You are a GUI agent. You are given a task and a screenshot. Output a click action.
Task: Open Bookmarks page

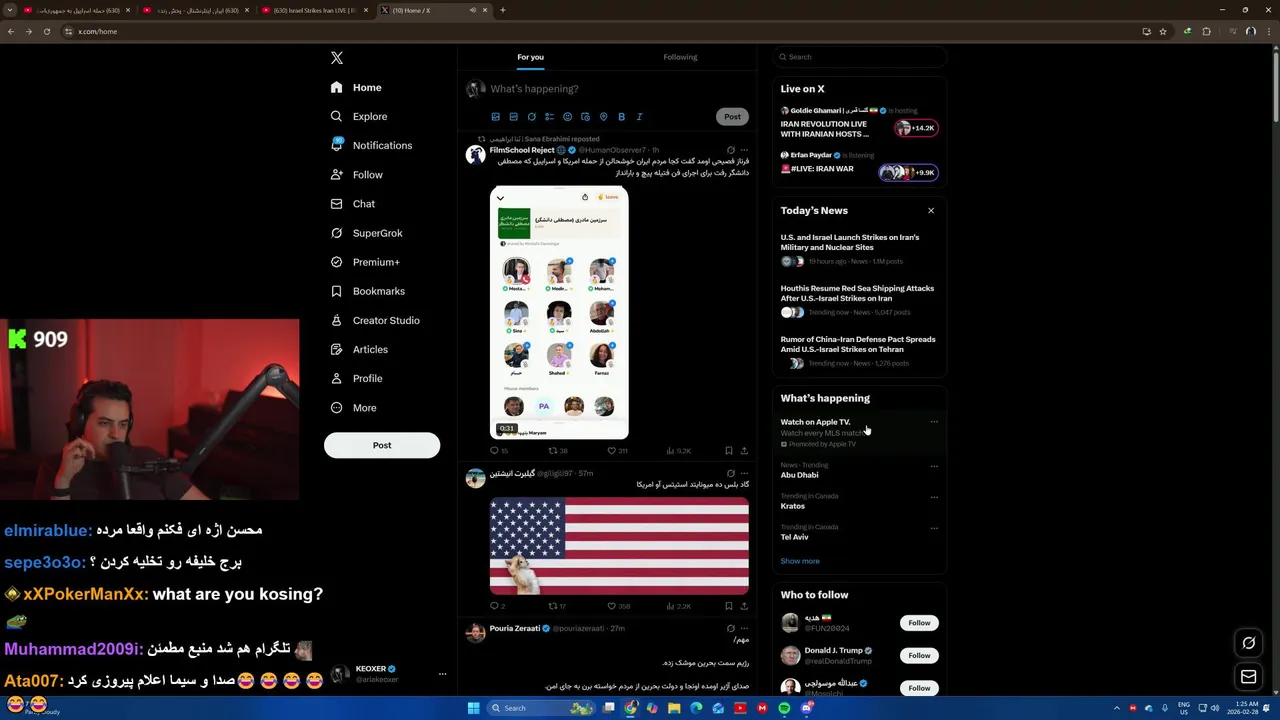tap(367, 291)
